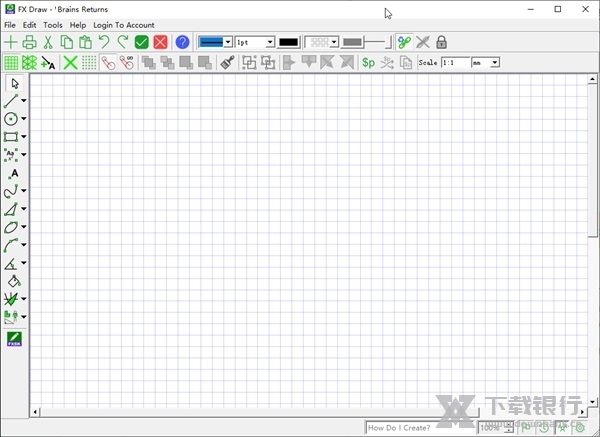
Task: Click the add label arrow-A icon
Action: tap(48, 63)
